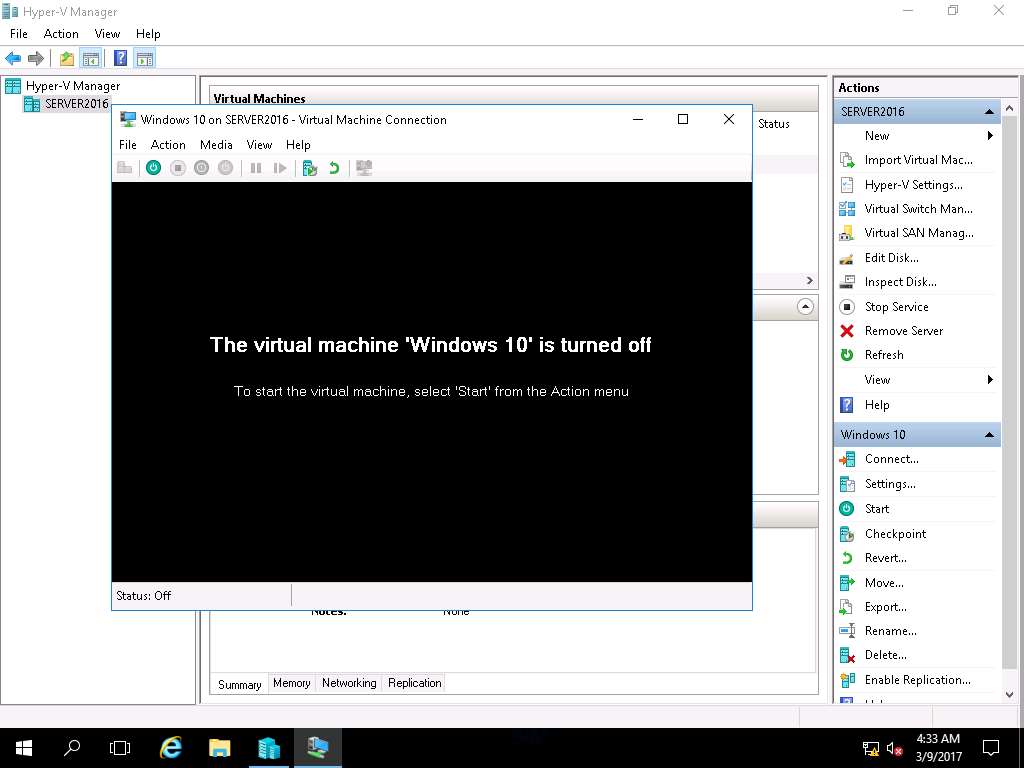The image size is (1024, 768).
Task: Click the green Revert arrow in VM Connection toolbar
Action: coord(334,168)
